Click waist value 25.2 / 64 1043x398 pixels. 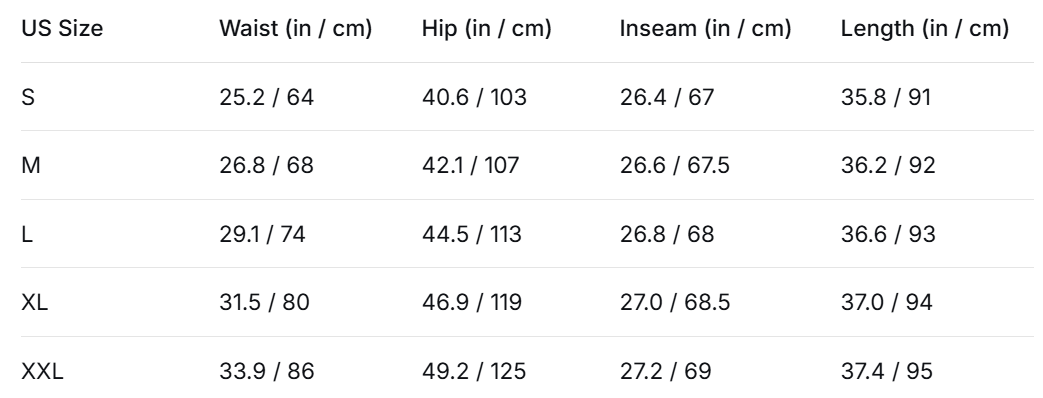tap(266, 97)
